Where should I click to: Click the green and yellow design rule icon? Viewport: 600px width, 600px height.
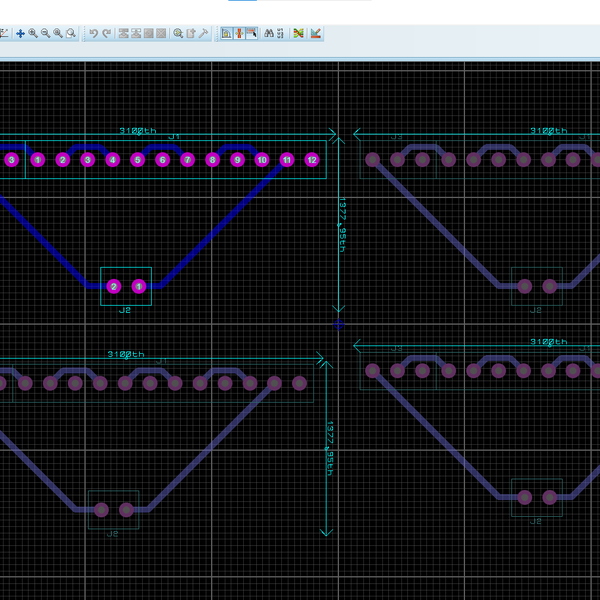coord(298,33)
